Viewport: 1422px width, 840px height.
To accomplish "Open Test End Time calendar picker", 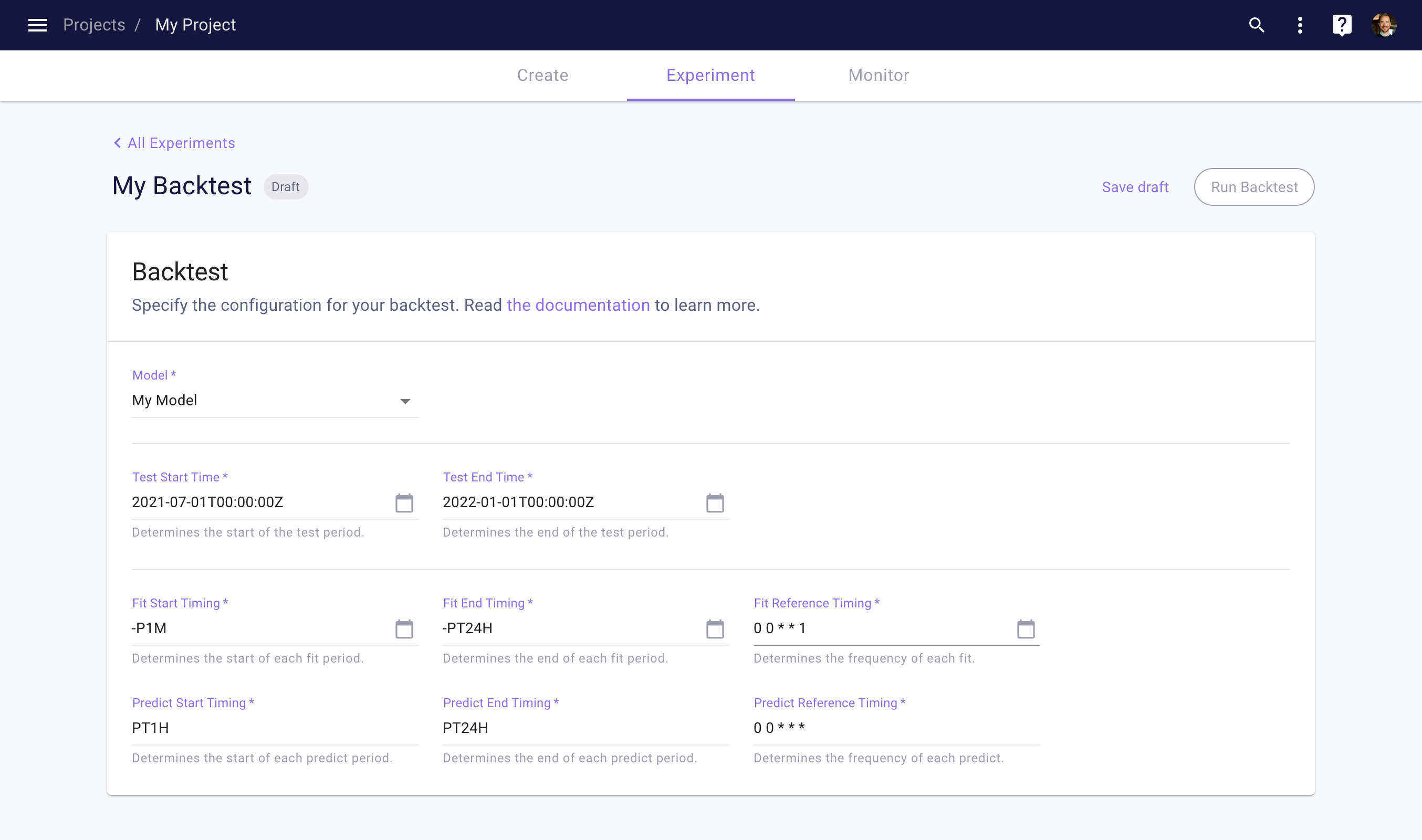I will 714,502.
